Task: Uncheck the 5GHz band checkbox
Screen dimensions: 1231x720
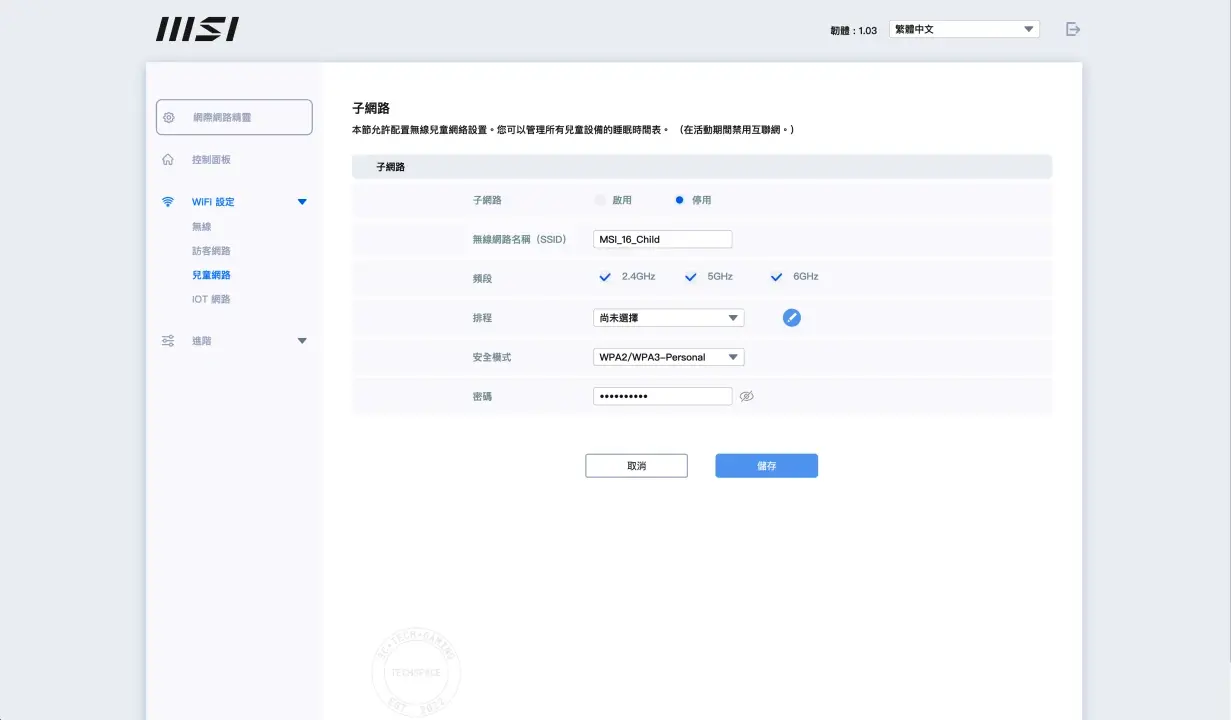Action: pyautogui.click(x=690, y=277)
